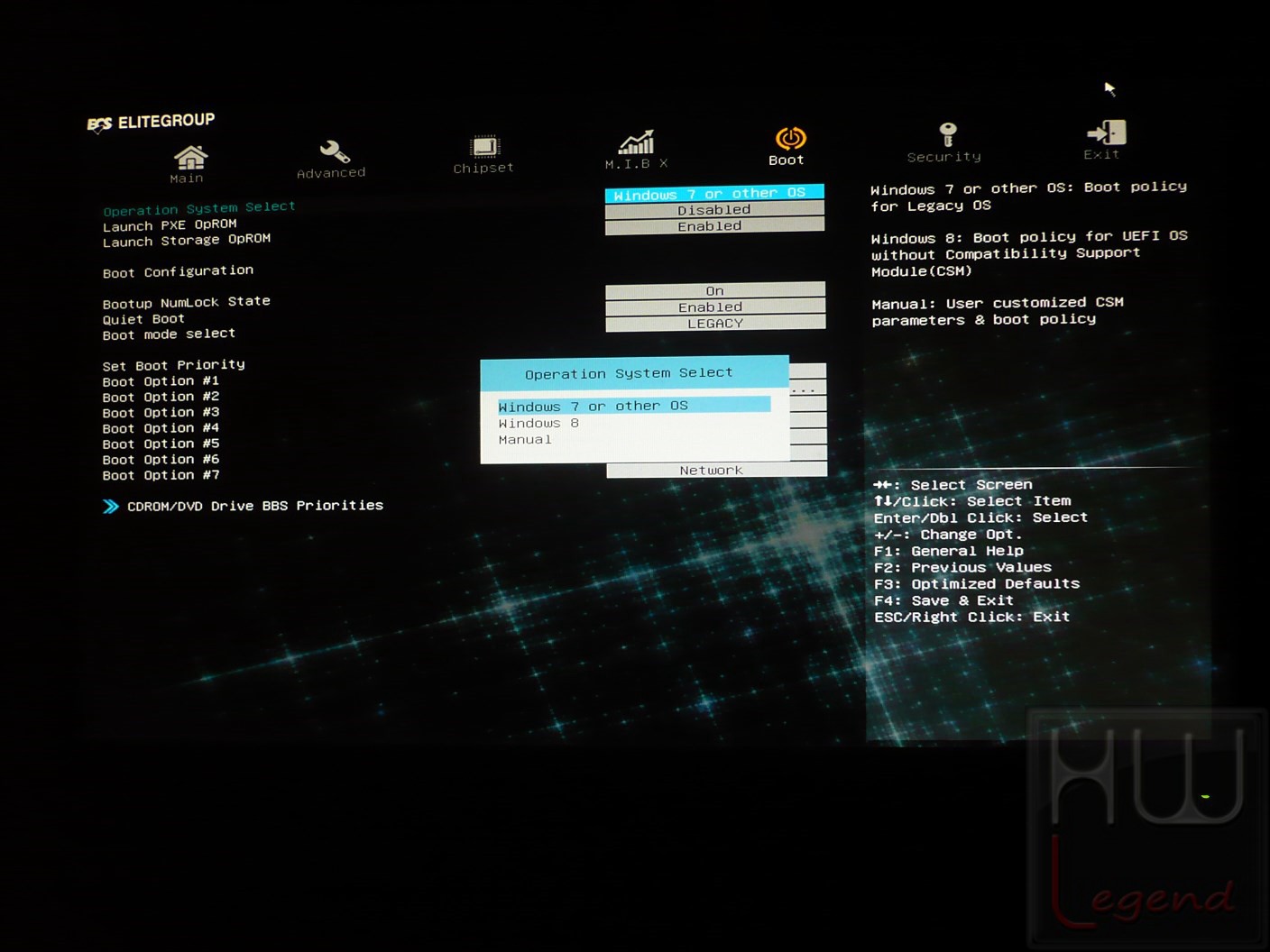The image size is (1270, 952).
Task: Switch to the Advanced tab label
Action: tap(331, 173)
